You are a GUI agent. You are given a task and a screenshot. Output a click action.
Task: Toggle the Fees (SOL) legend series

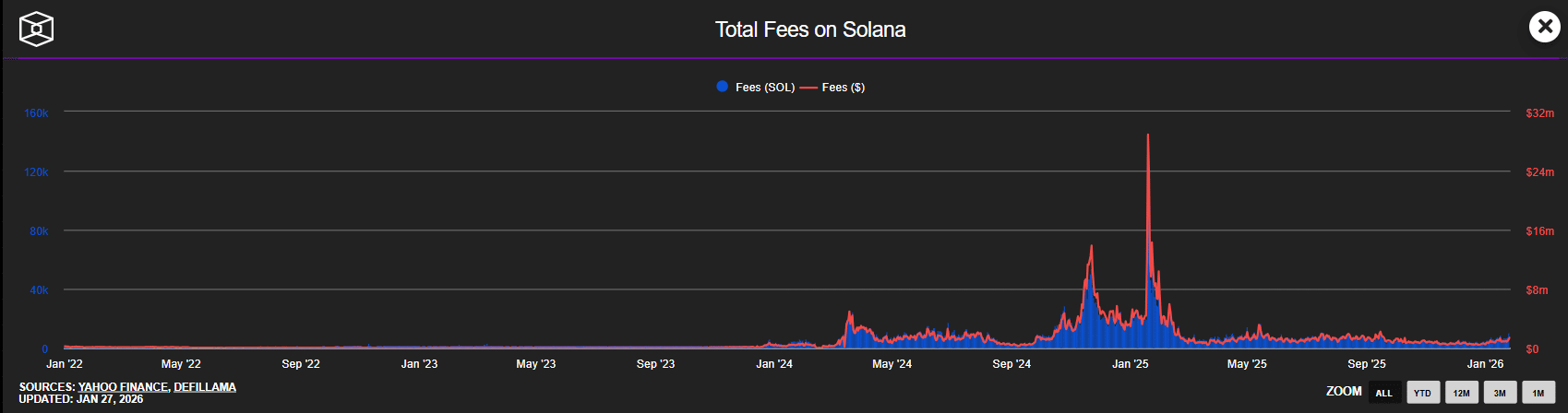click(755, 87)
